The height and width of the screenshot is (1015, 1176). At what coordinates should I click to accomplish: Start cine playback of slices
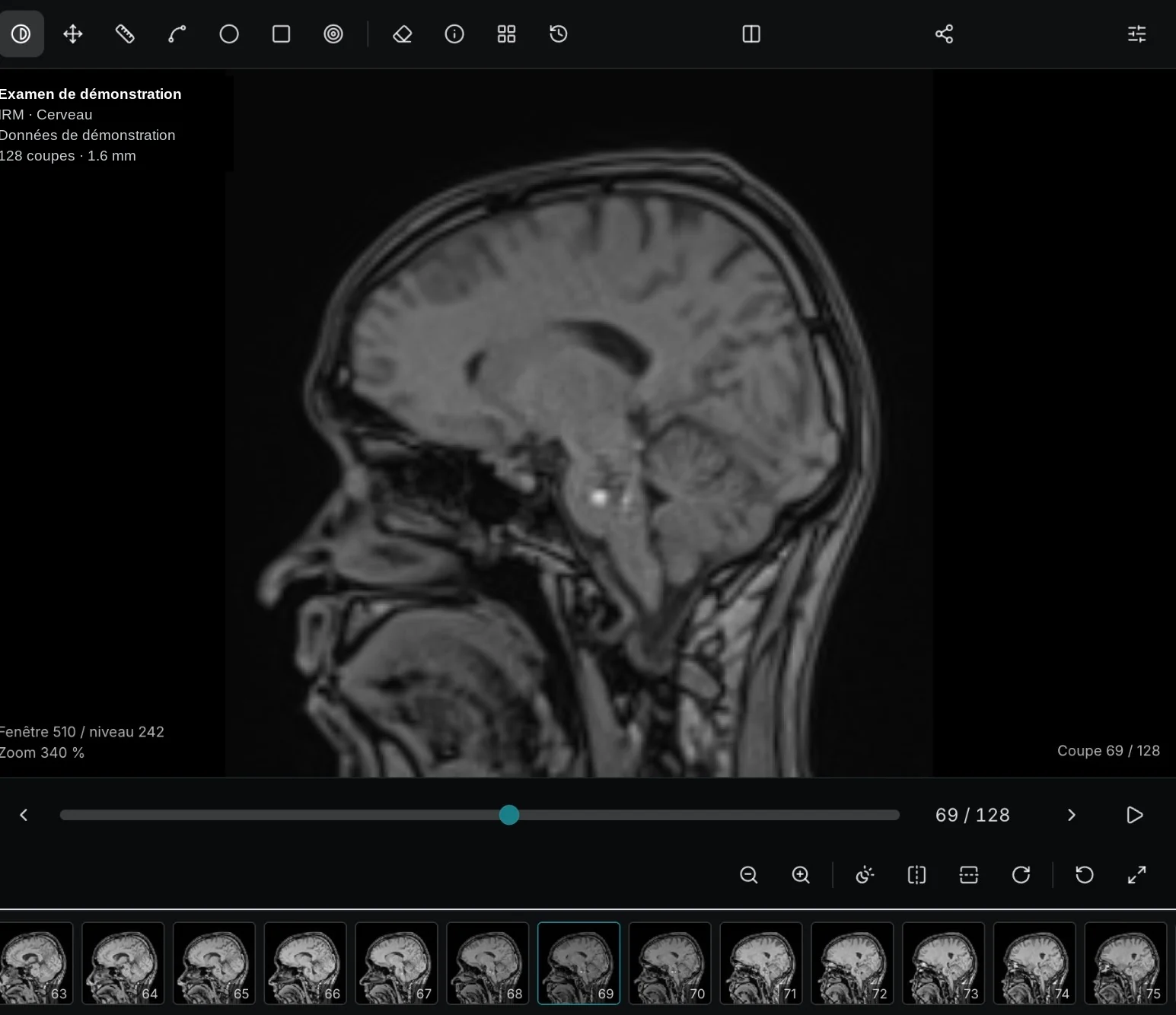[x=1135, y=815]
